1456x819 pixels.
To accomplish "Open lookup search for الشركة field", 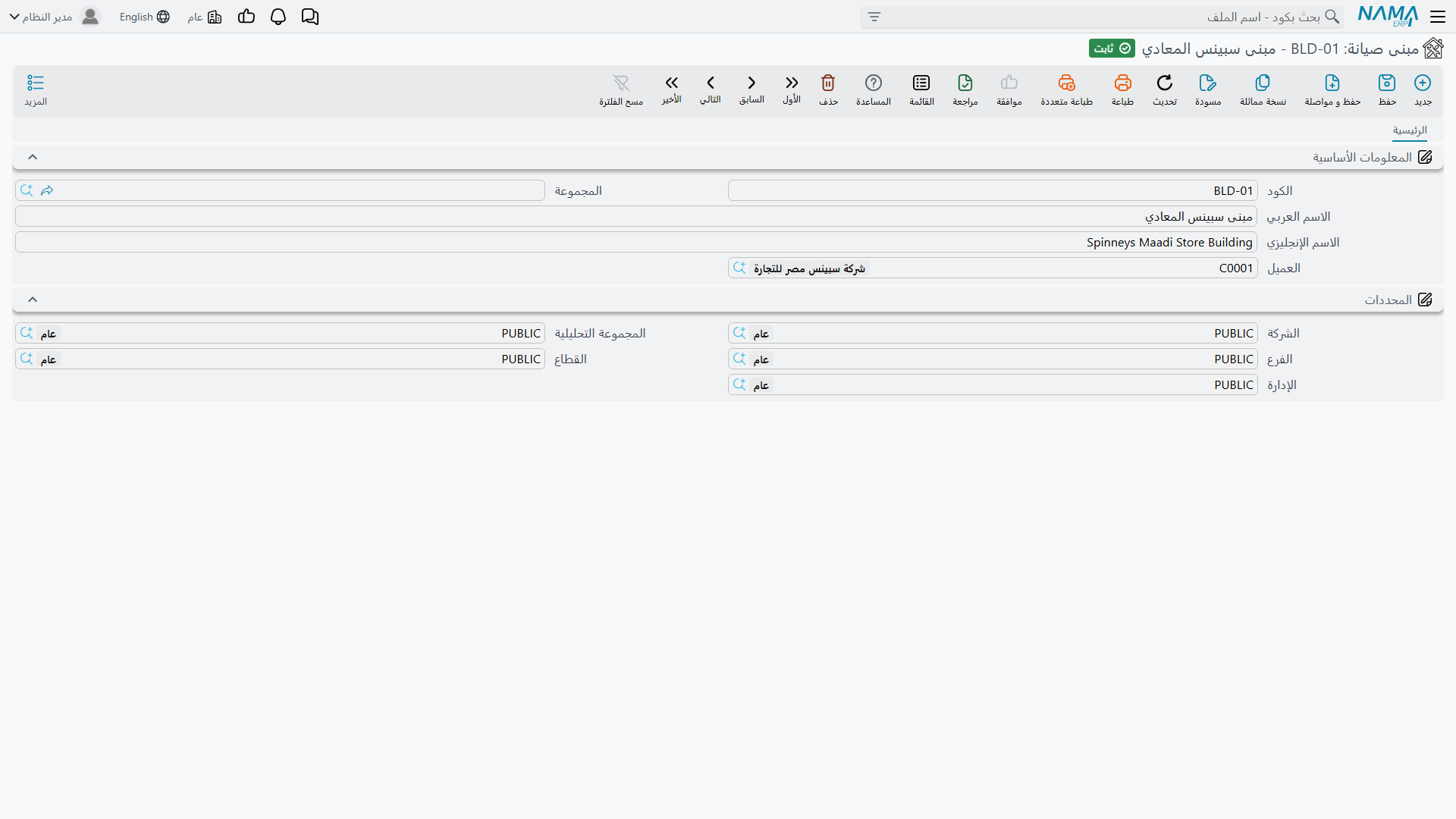I will [739, 333].
